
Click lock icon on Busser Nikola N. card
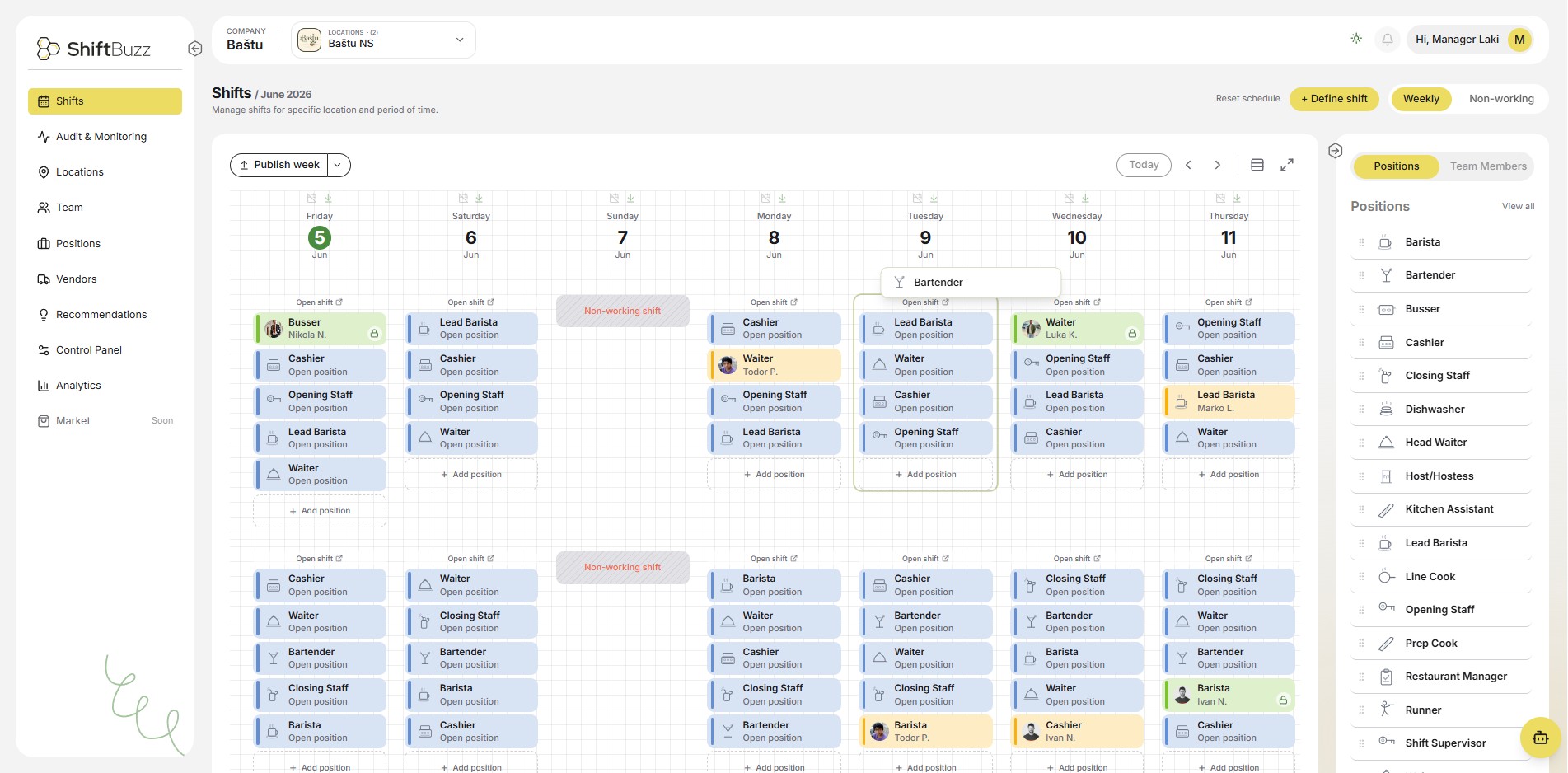374,334
